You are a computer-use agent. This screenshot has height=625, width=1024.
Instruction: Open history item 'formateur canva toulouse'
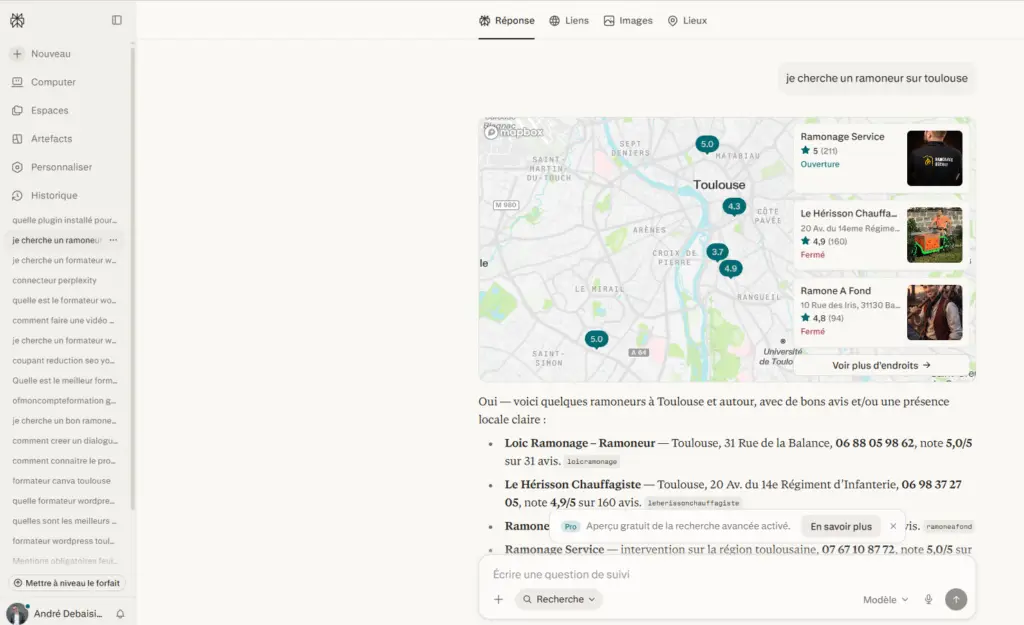point(61,481)
